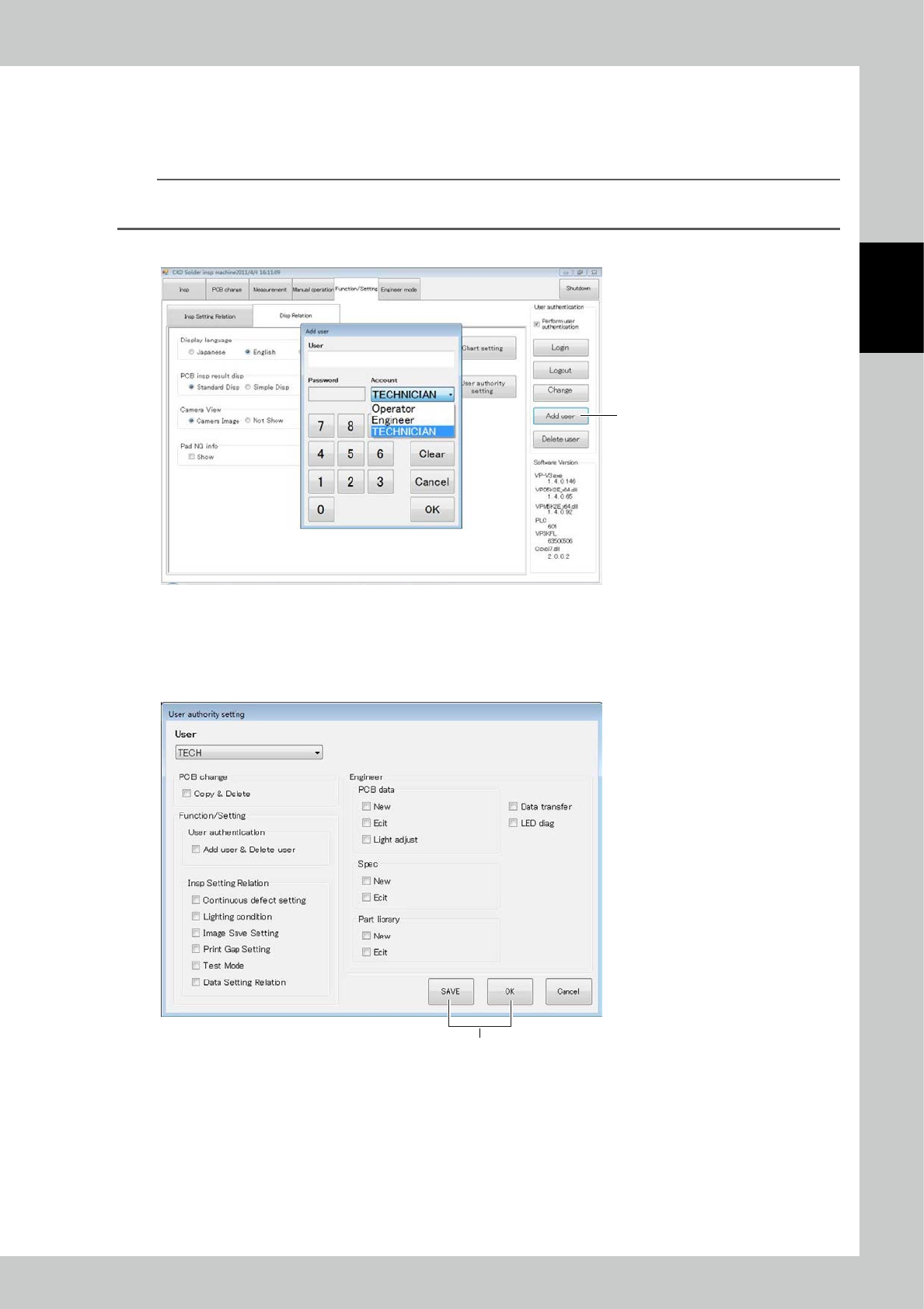The height and width of the screenshot is (1309, 924).
Task: Toggle Perform user authentication checkbox
Action: 536,323
